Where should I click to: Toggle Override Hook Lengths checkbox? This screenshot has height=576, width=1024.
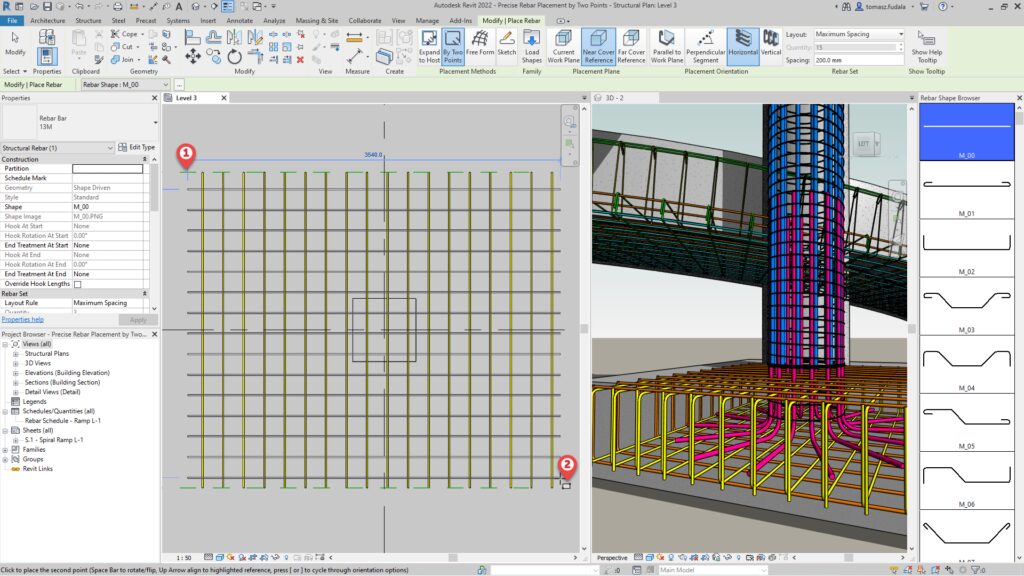coord(78,284)
